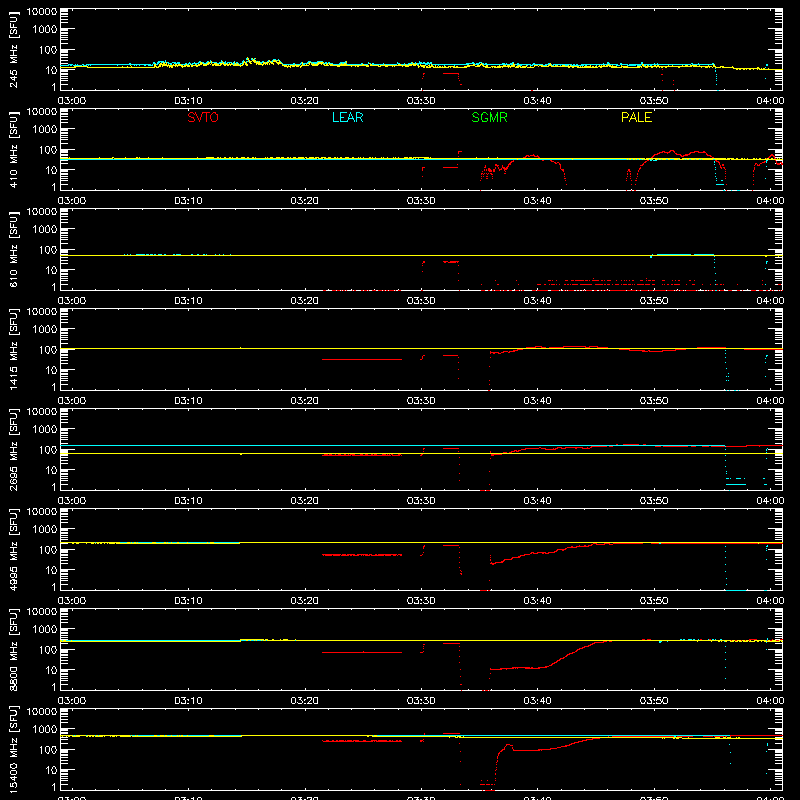The height and width of the screenshot is (800, 800).
Task: Click 03:10 time label below 245 MHz plot
Action: [x=188, y=101]
